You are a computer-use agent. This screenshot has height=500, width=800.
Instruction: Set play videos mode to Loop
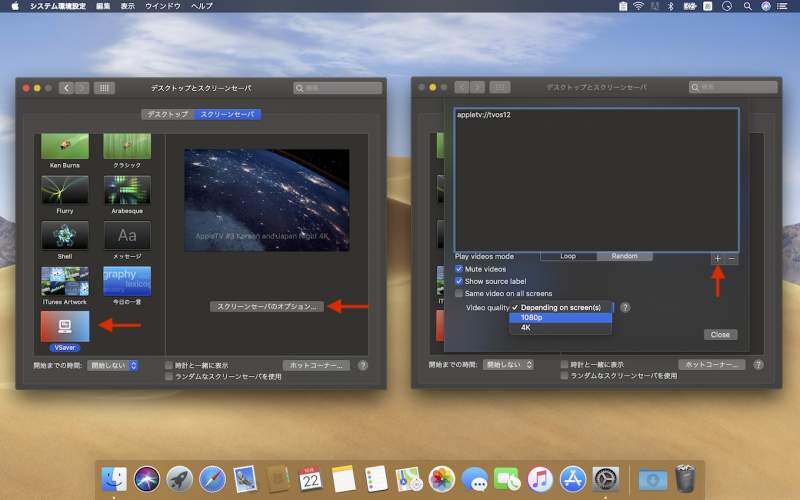click(x=568, y=256)
